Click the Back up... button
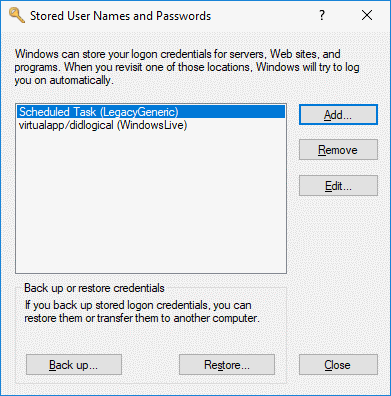 coord(74,365)
